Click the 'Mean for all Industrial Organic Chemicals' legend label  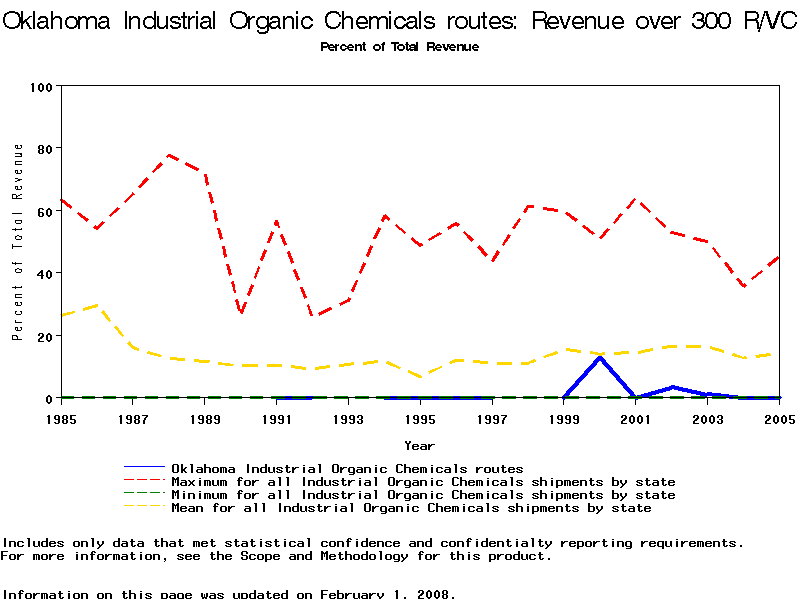[411, 508]
